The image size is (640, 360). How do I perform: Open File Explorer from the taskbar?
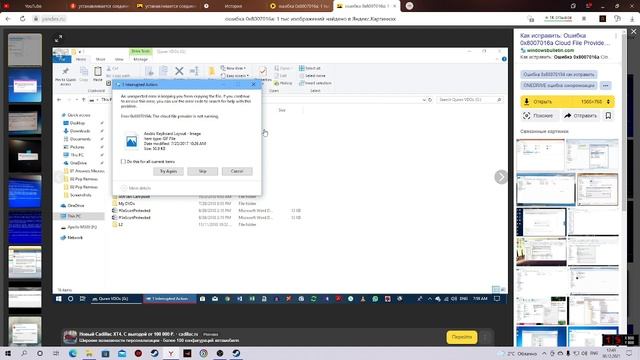(89, 353)
